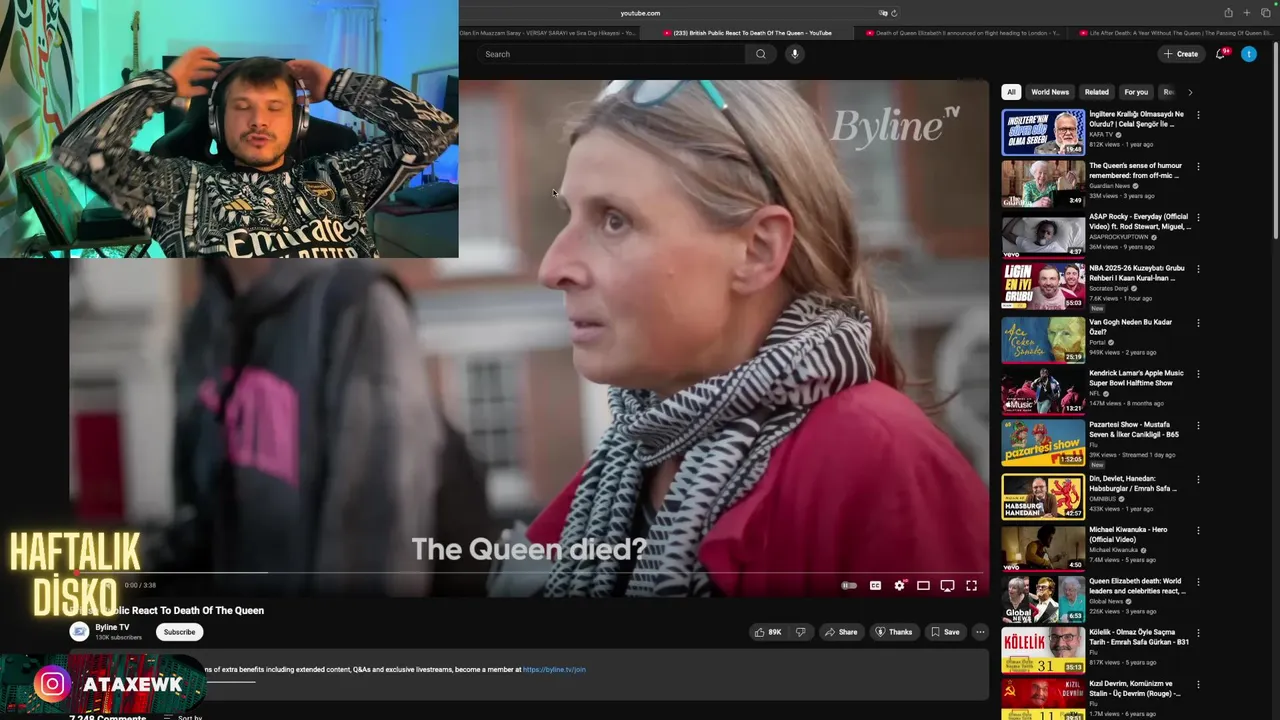The height and width of the screenshot is (720, 1280).
Task: Click the Michael Kiwanuka channel name
Action: coord(1114,550)
